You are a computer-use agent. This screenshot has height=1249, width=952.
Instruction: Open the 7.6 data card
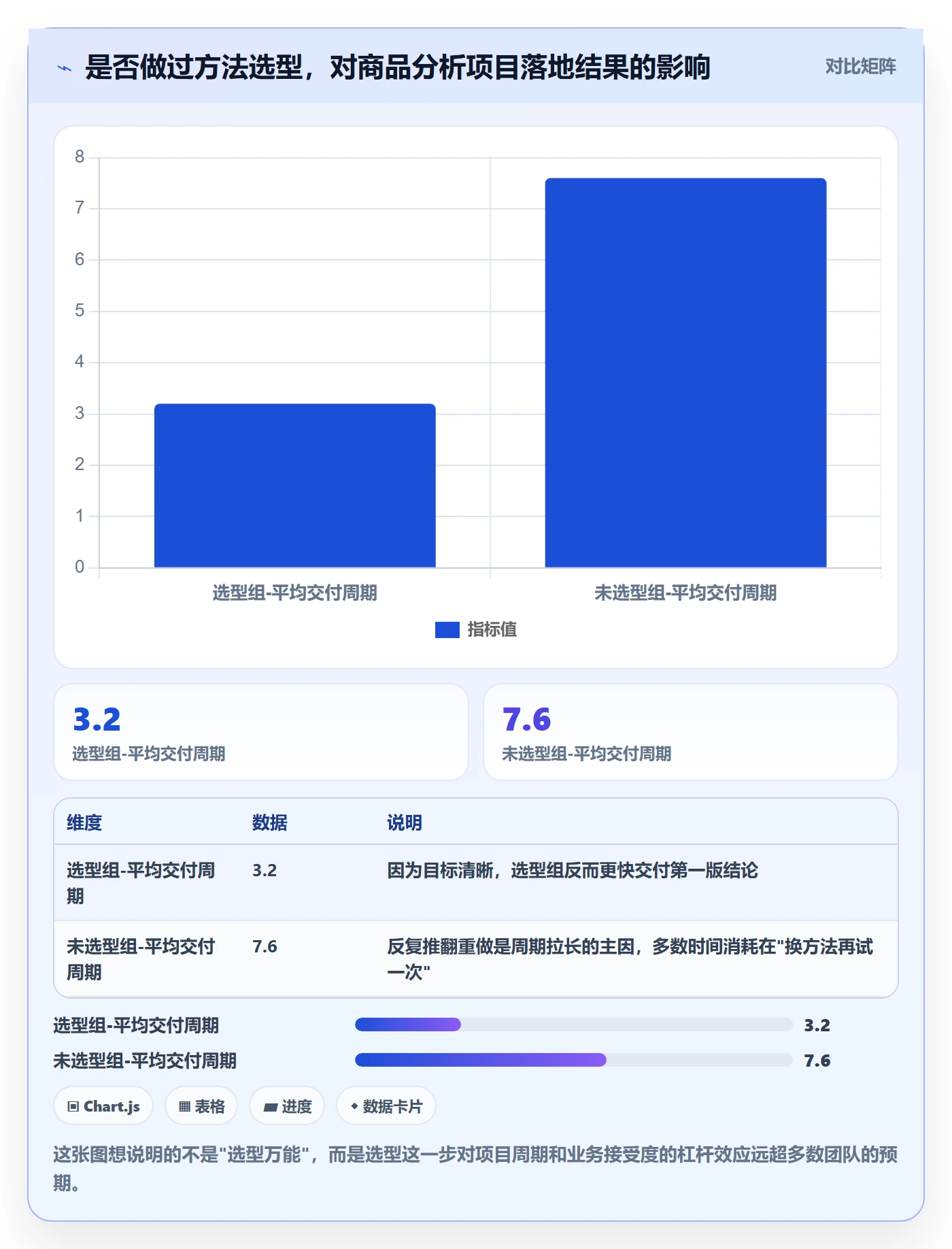(691, 732)
